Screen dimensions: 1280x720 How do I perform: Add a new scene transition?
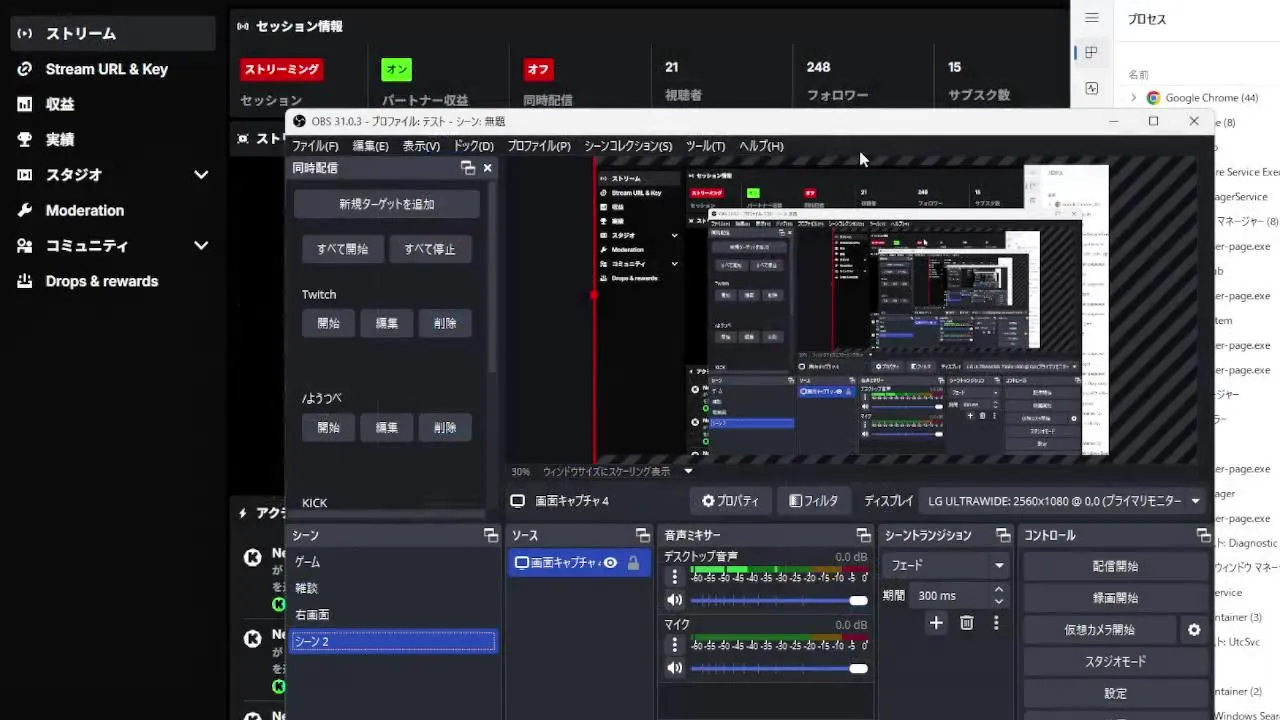tap(936, 623)
